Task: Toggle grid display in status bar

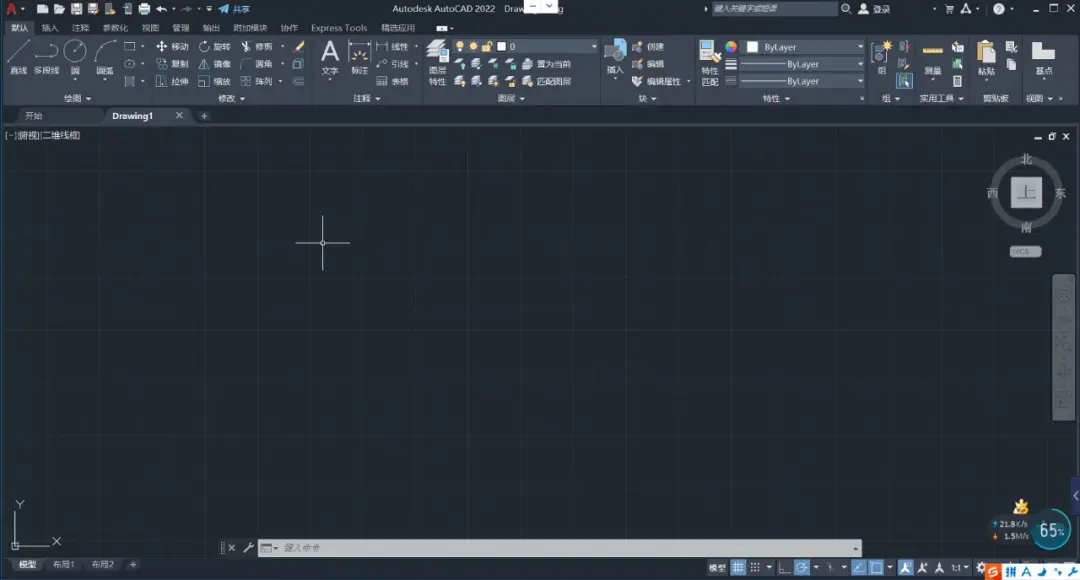Action: [x=738, y=568]
